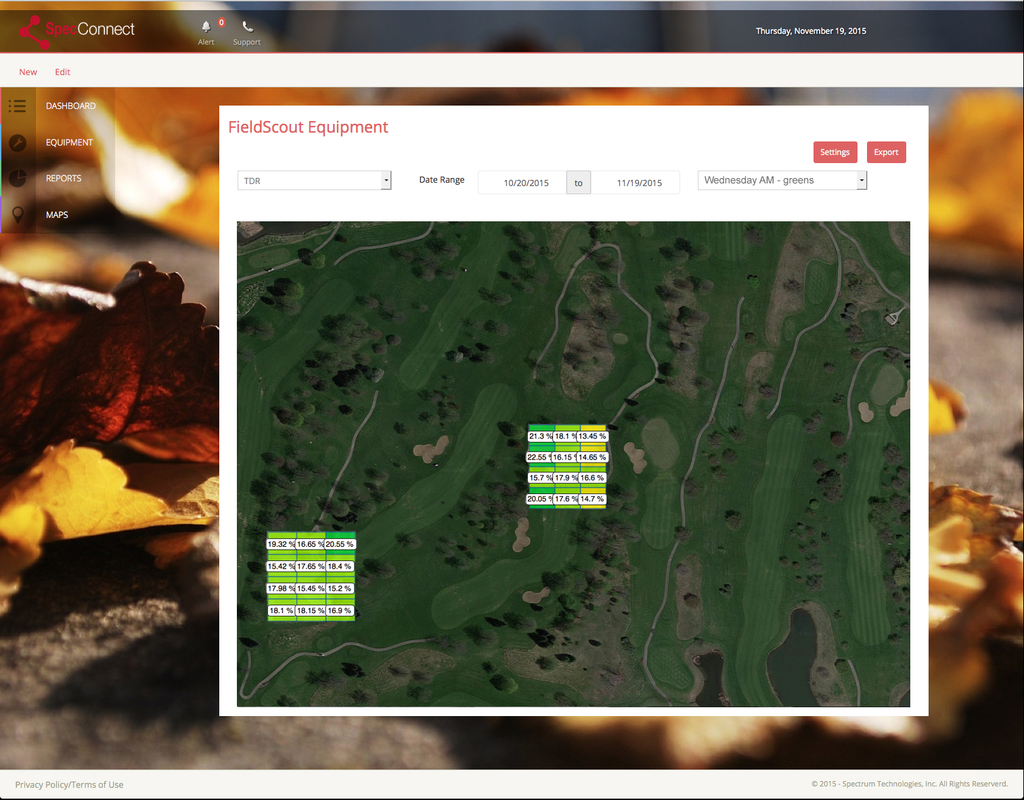1024x800 pixels.
Task: Click the Reports pie chart icon
Action: (17, 178)
